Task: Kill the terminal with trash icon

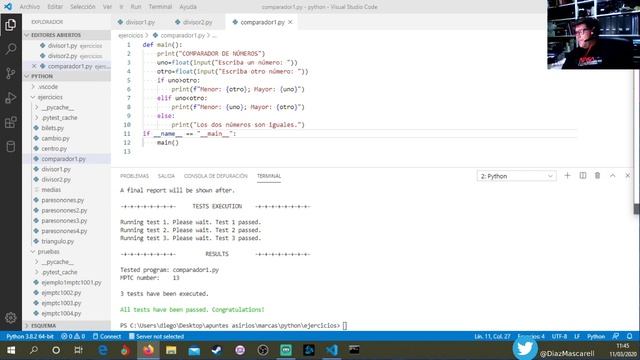Action: pos(598,176)
